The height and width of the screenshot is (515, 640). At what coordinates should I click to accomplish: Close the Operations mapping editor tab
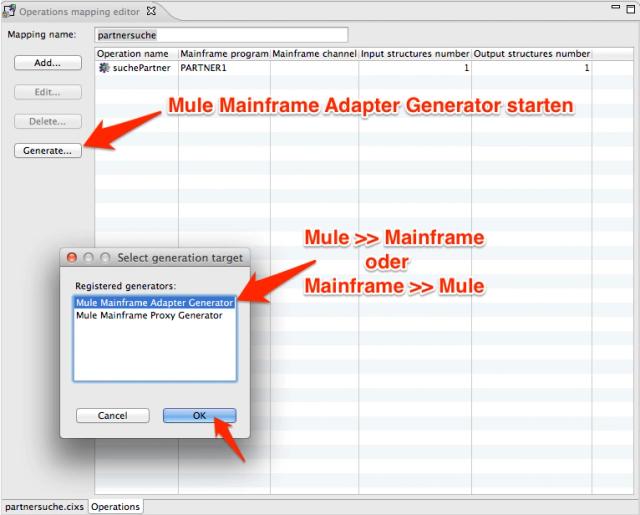pos(152,11)
